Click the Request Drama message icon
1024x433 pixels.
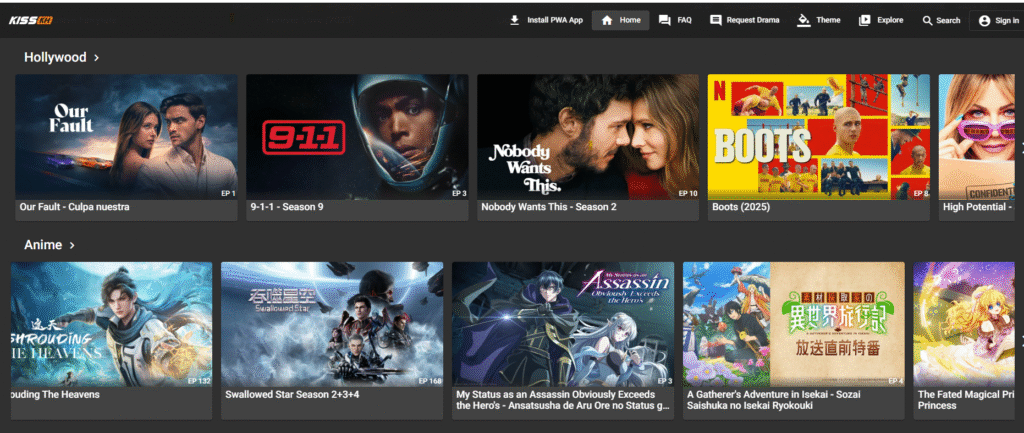click(715, 20)
